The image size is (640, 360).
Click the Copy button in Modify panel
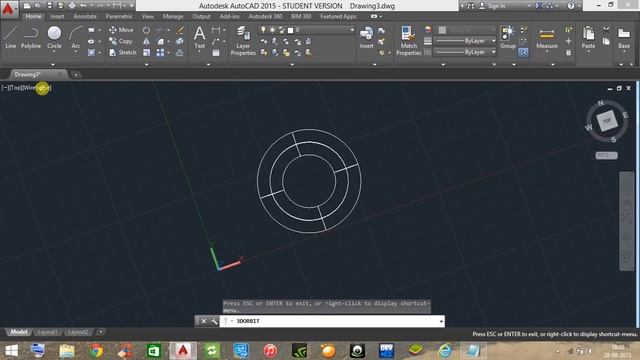coord(120,41)
